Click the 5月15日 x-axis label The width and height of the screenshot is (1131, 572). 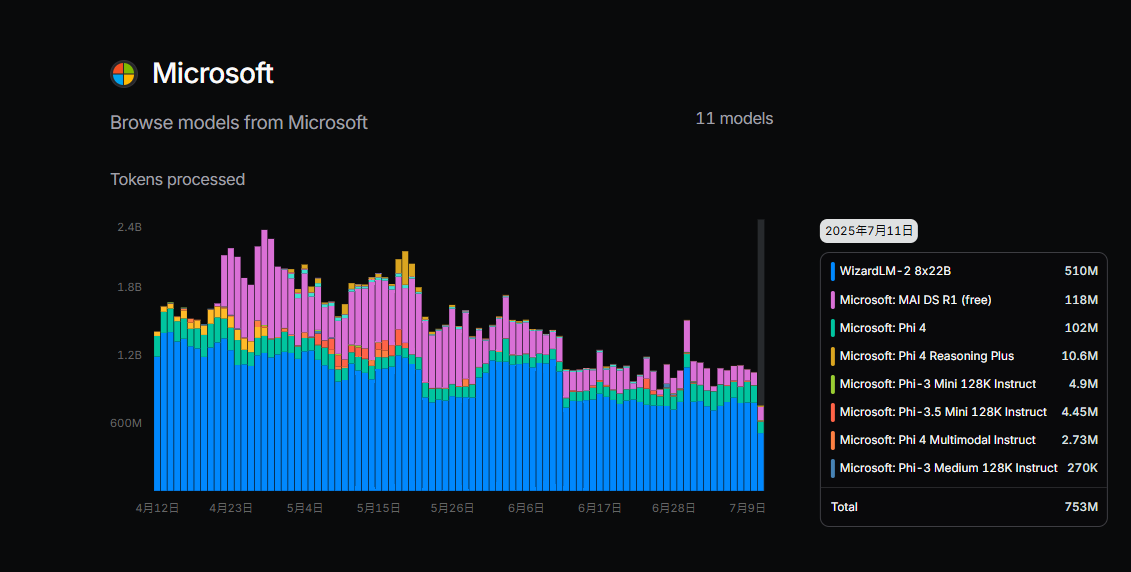(x=379, y=508)
